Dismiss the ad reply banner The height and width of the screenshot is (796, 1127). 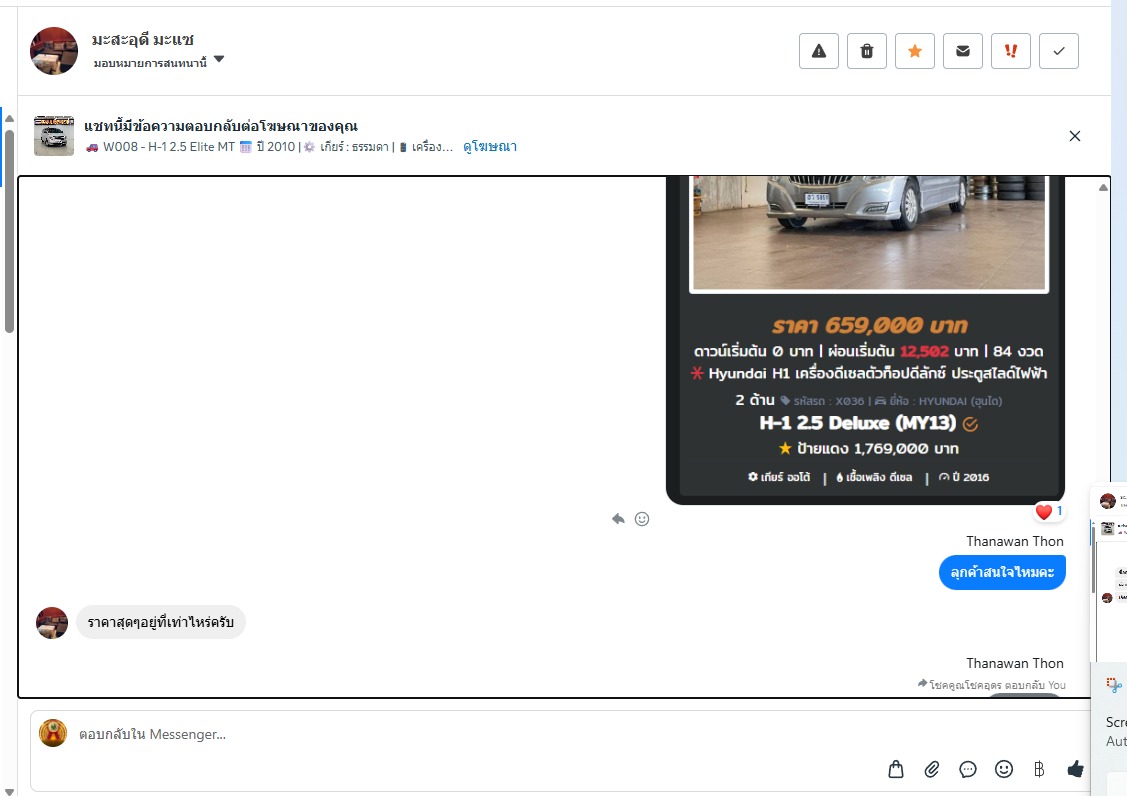(1075, 136)
